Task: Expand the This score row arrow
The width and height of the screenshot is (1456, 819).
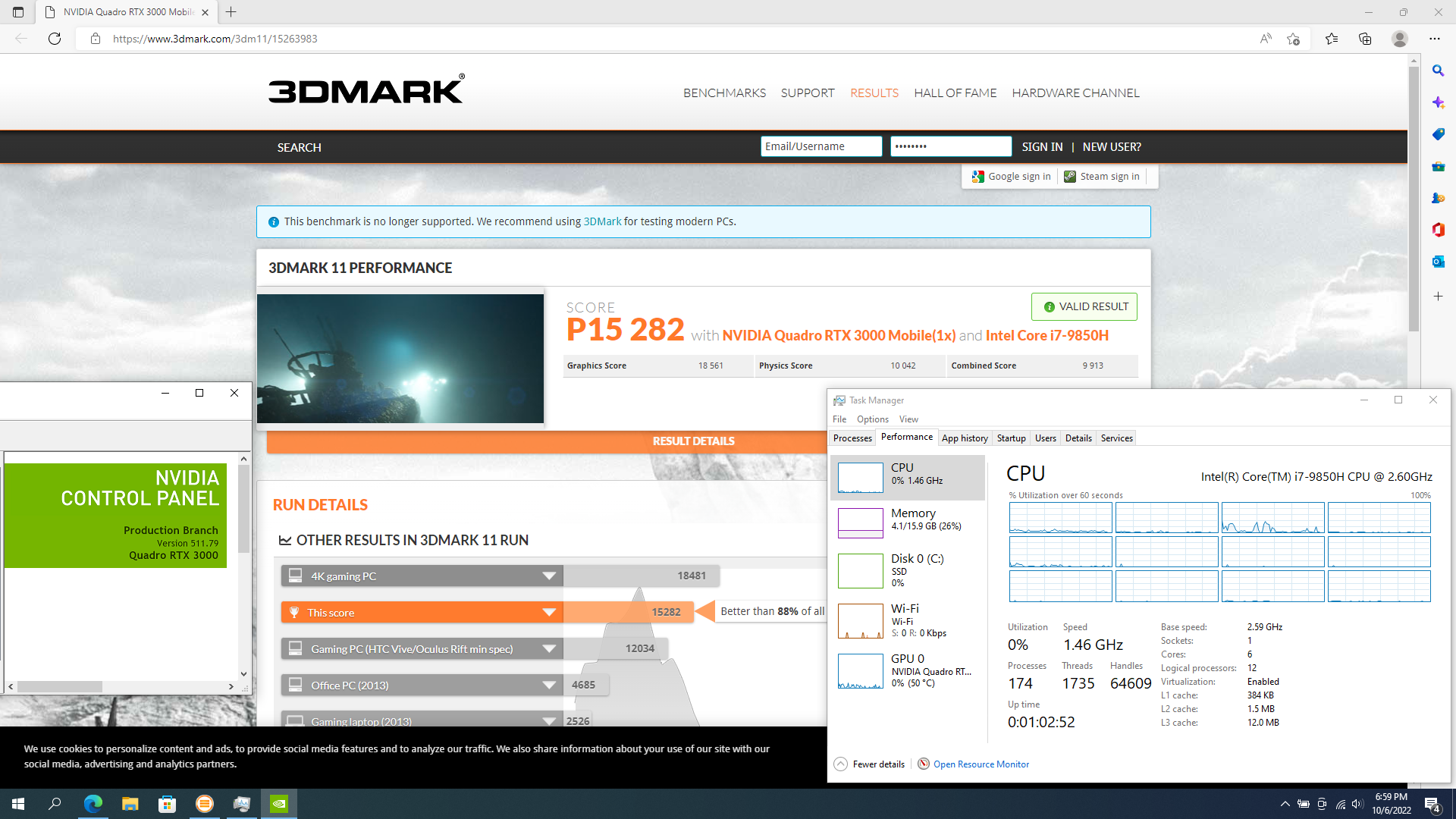Action: coord(549,613)
